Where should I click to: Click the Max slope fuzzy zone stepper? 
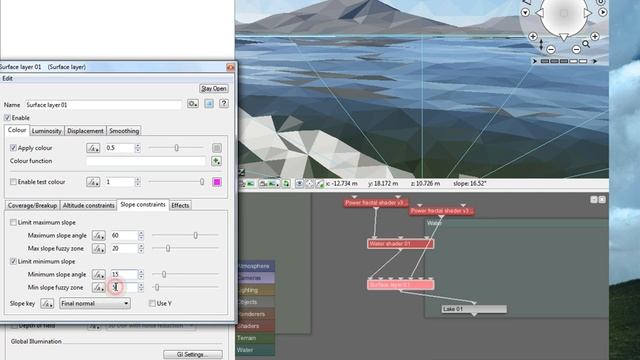tap(141, 249)
